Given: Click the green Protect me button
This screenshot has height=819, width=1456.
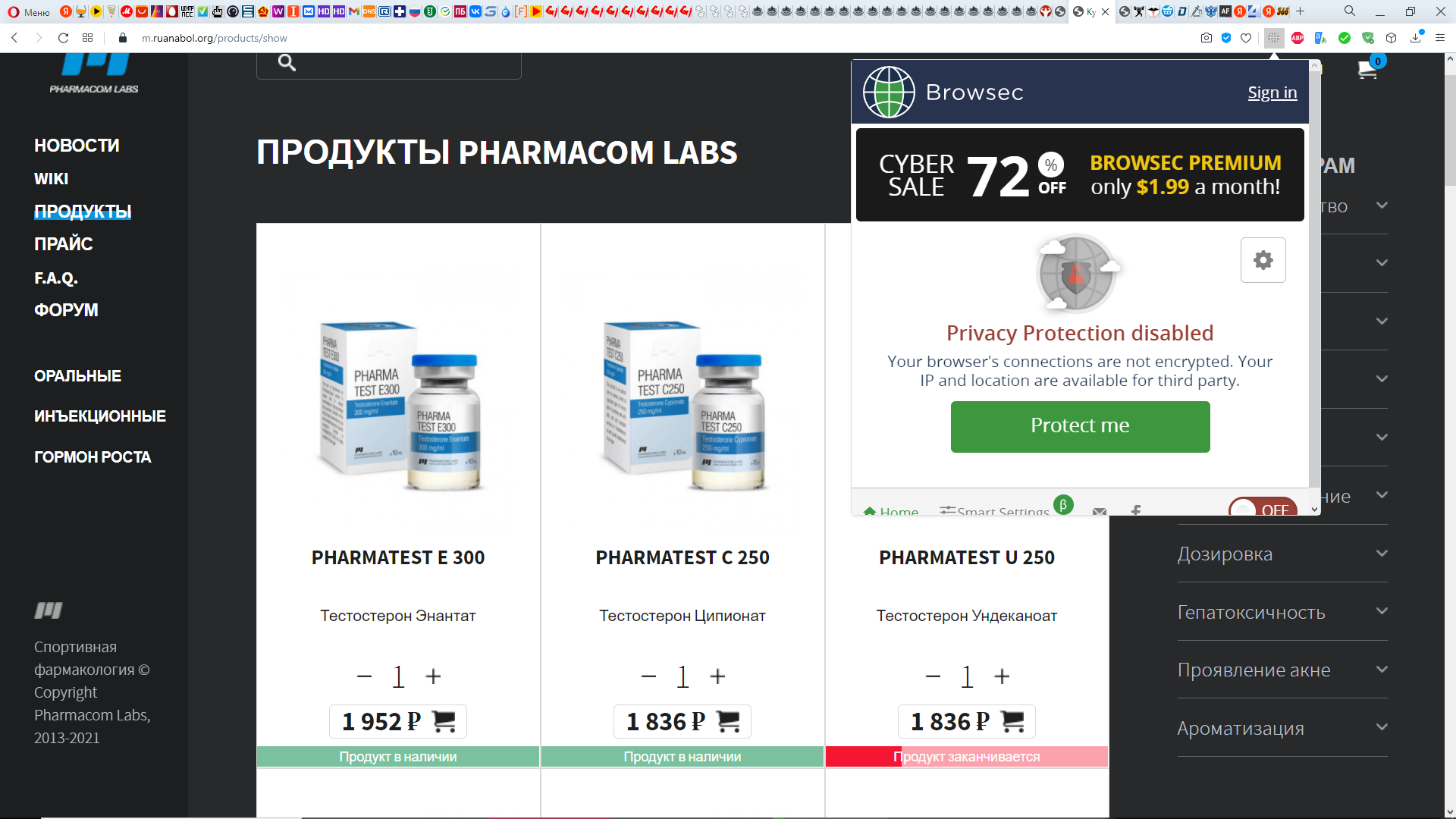Looking at the screenshot, I should click(x=1080, y=426).
